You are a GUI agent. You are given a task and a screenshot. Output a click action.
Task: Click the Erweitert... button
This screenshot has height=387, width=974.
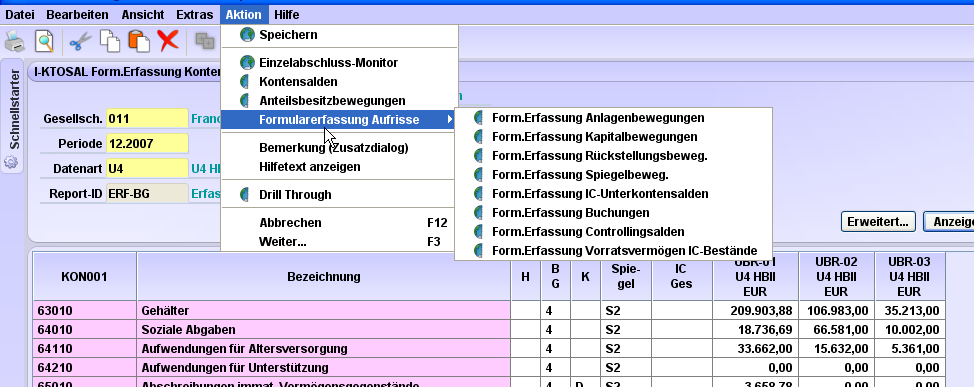point(878,221)
